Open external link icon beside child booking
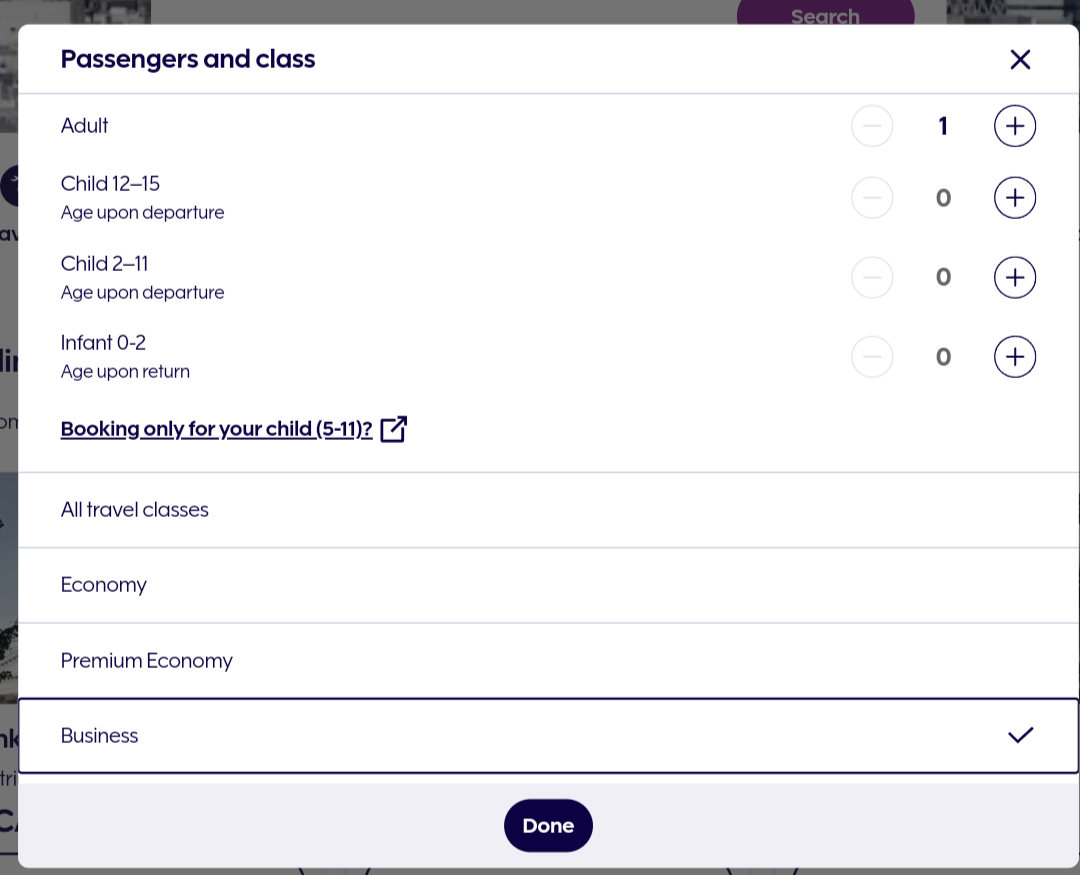Viewport: 1080px width, 875px height. (394, 429)
